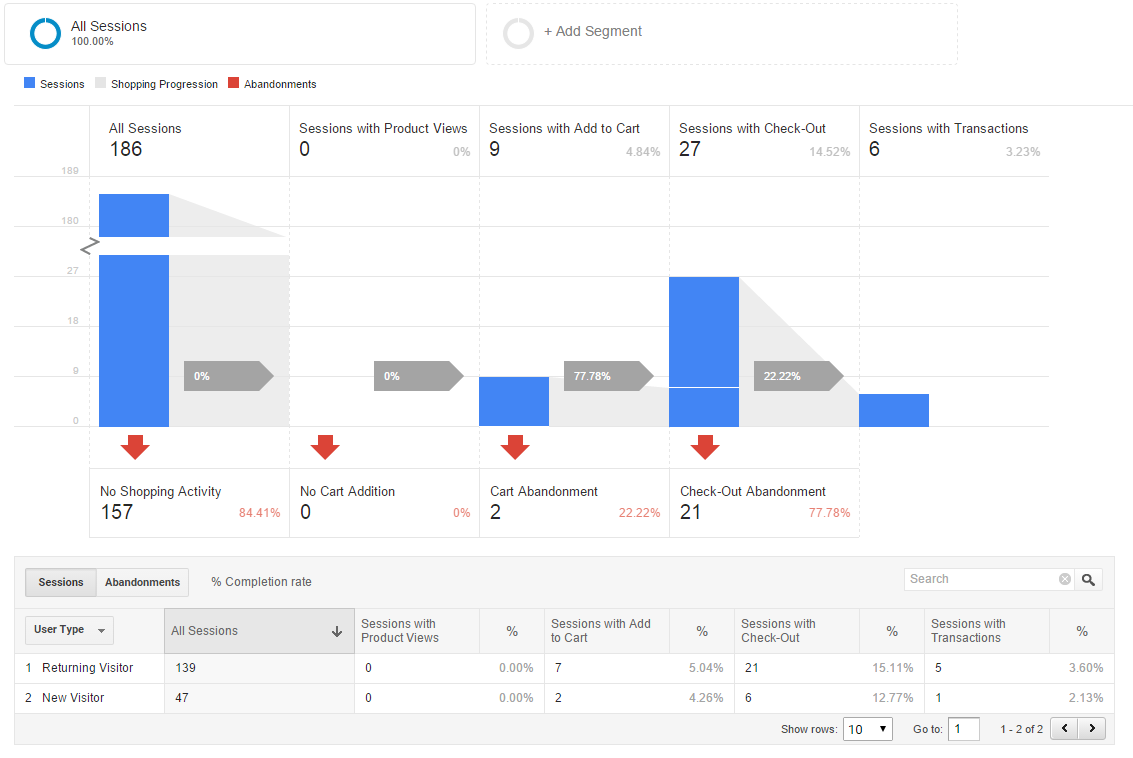Click the blue Sessions legend swatch
Viewport: 1133px width, 758px height.
click(29, 84)
